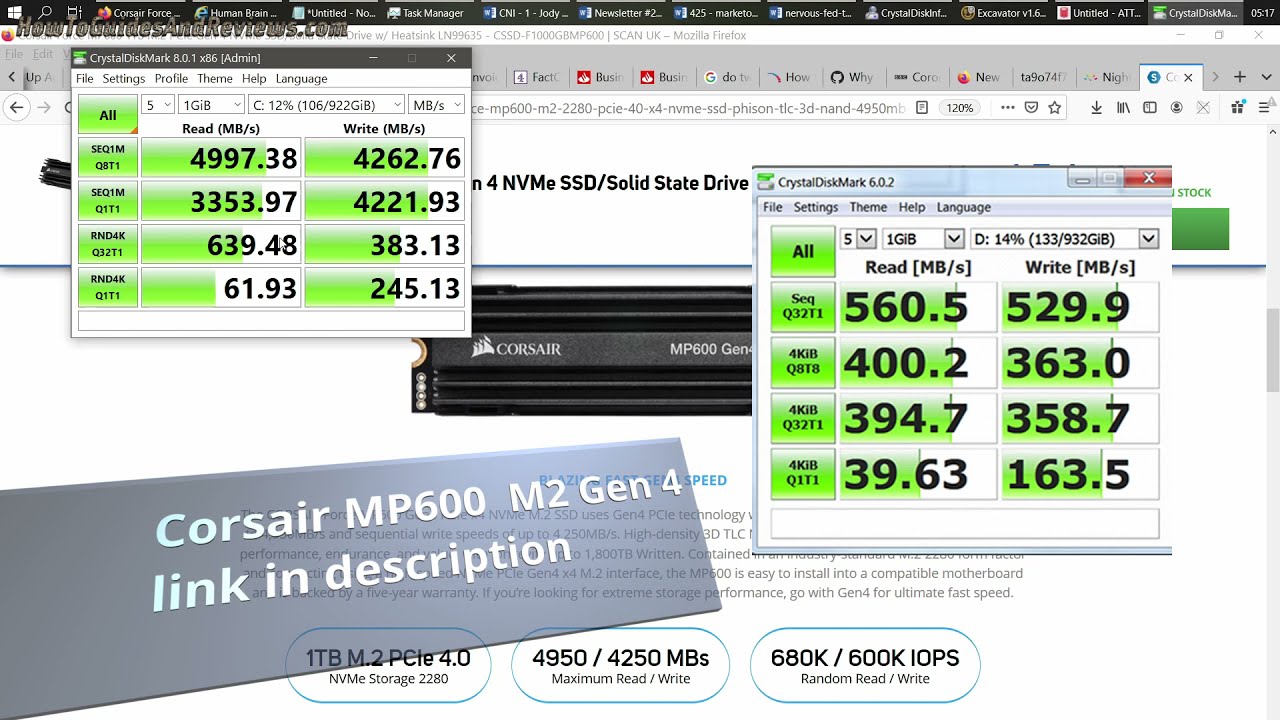Run the RND4K Q1T1 test

point(108,287)
